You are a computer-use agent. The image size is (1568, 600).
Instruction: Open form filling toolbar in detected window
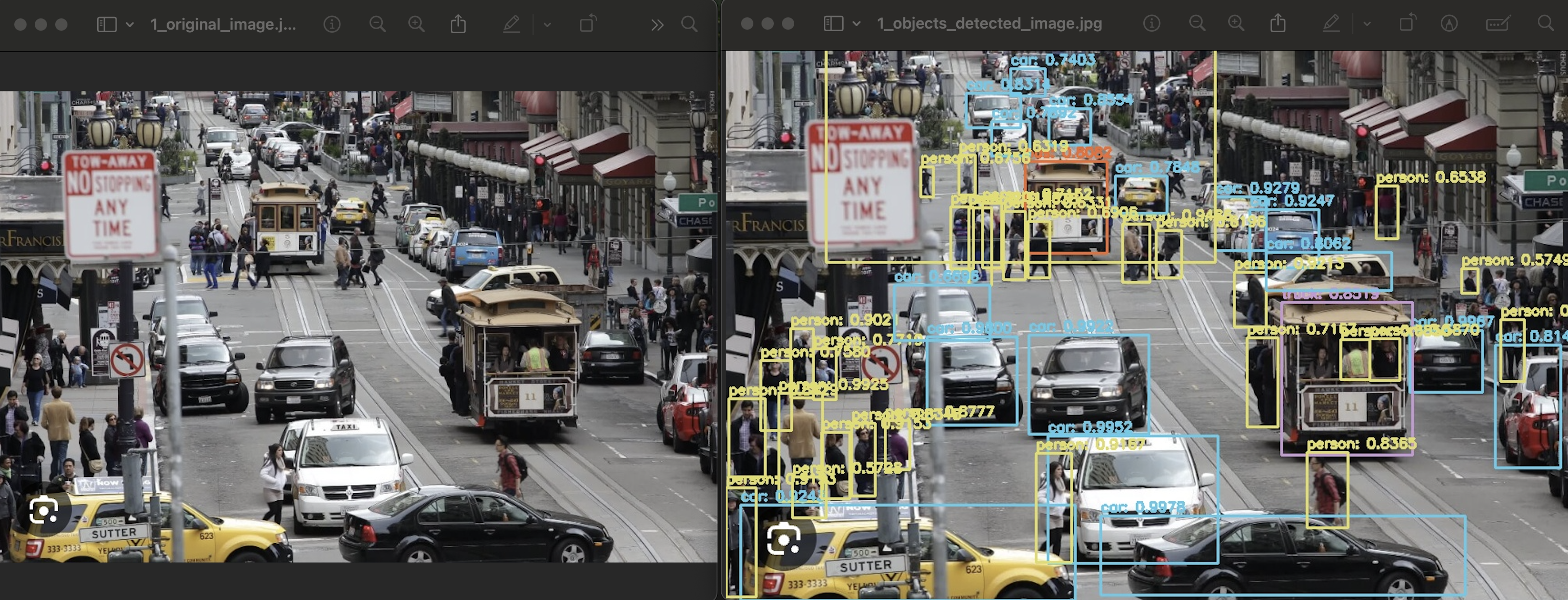click(x=1497, y=24)
